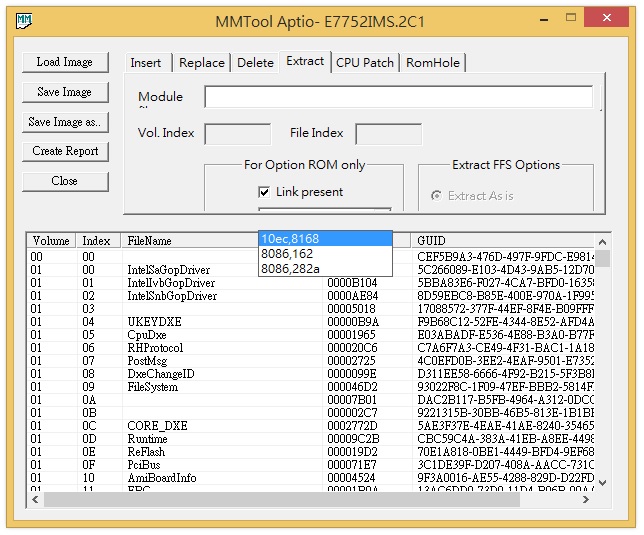Click the File Index field

point(389,134)
